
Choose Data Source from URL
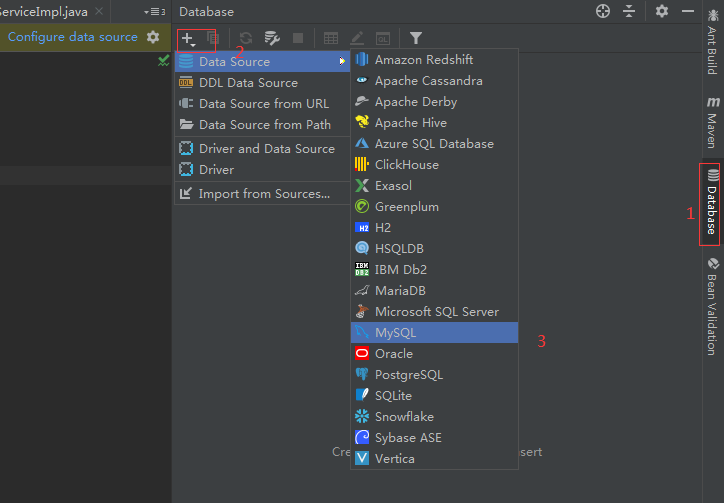[x=262, y=103]
